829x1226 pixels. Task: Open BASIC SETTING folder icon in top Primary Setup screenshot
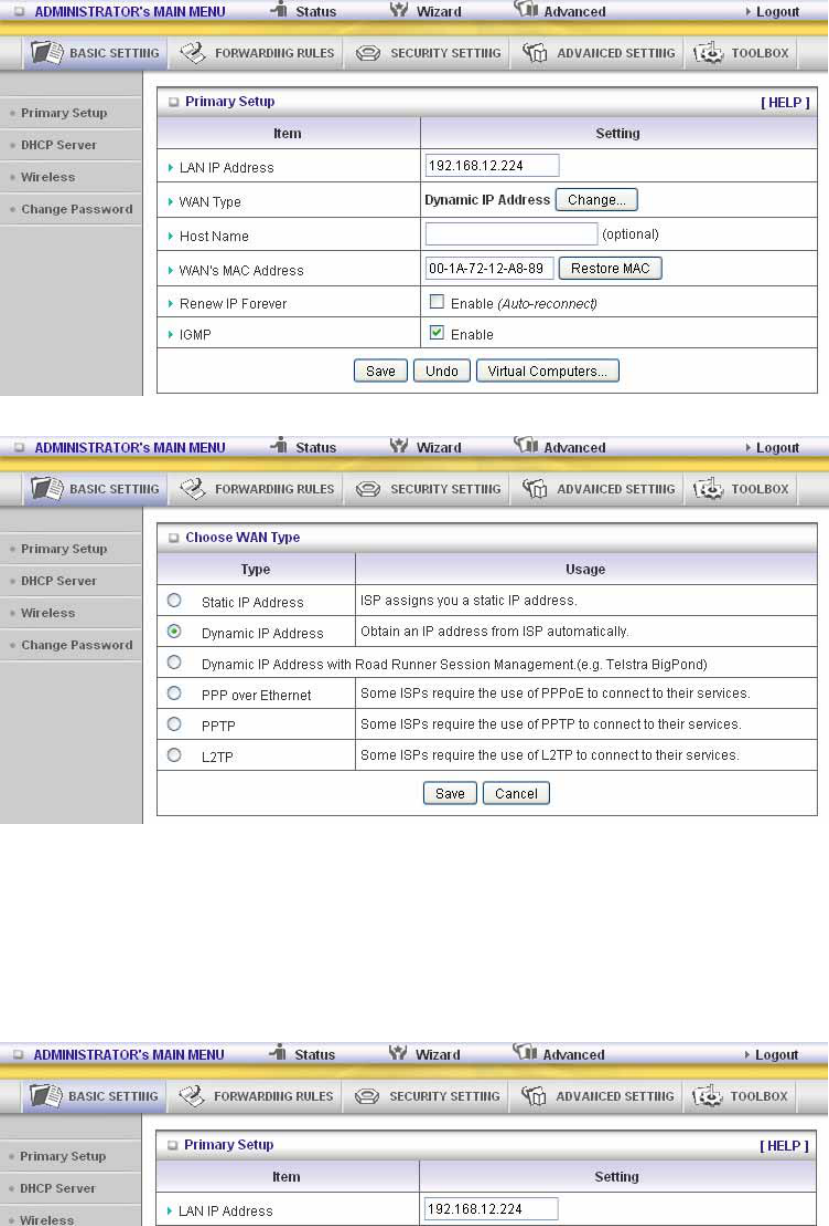[x=47, y=53]
